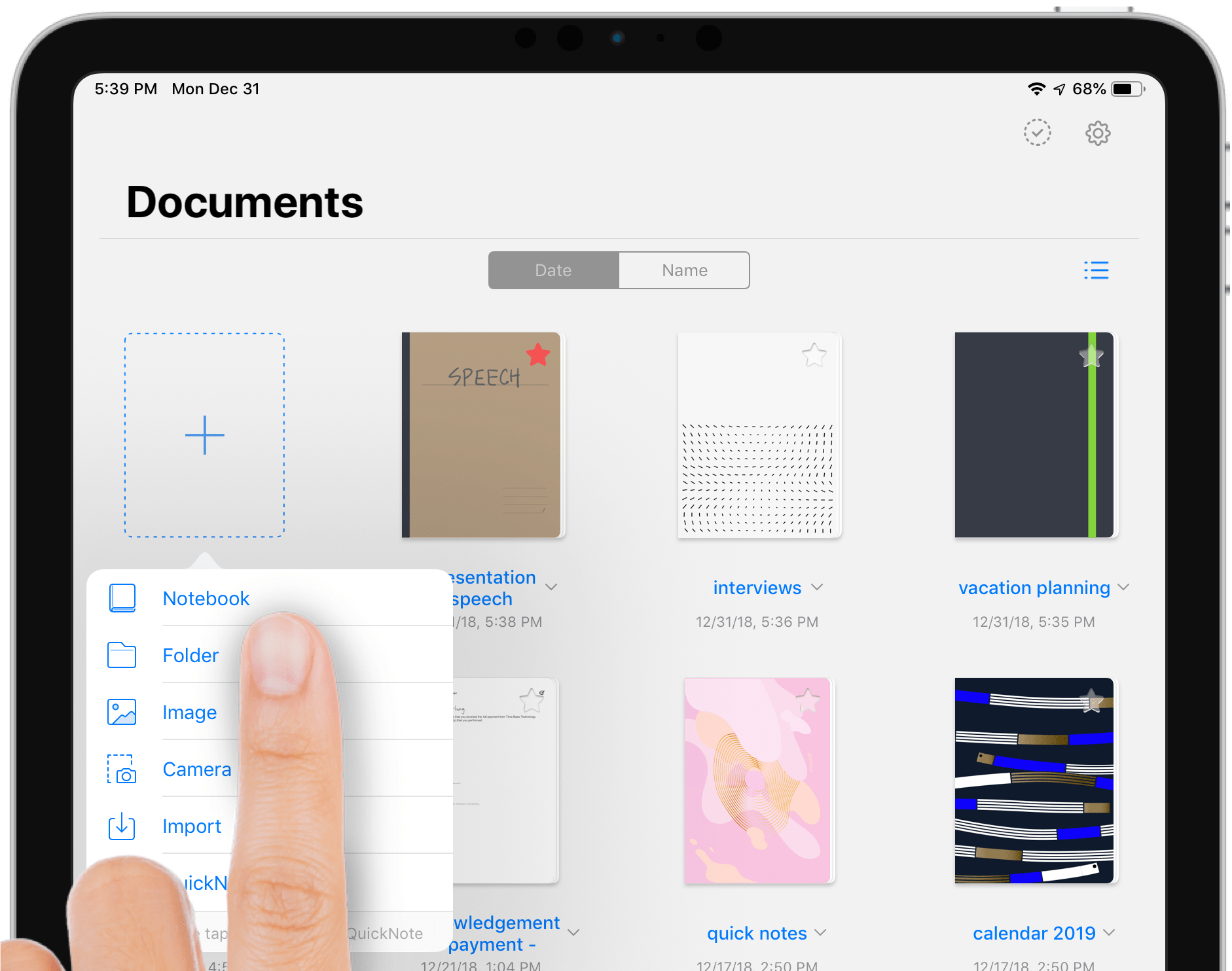
Task: Favorite the interviews notebook
Action: (x=814, y=355)
